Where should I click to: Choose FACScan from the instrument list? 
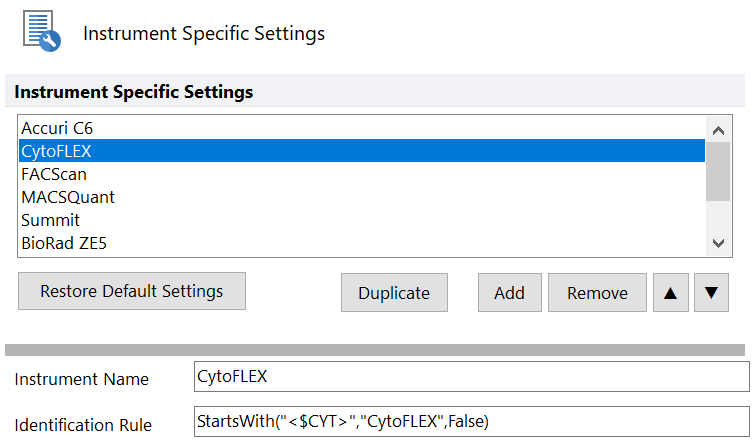point(54,174)
